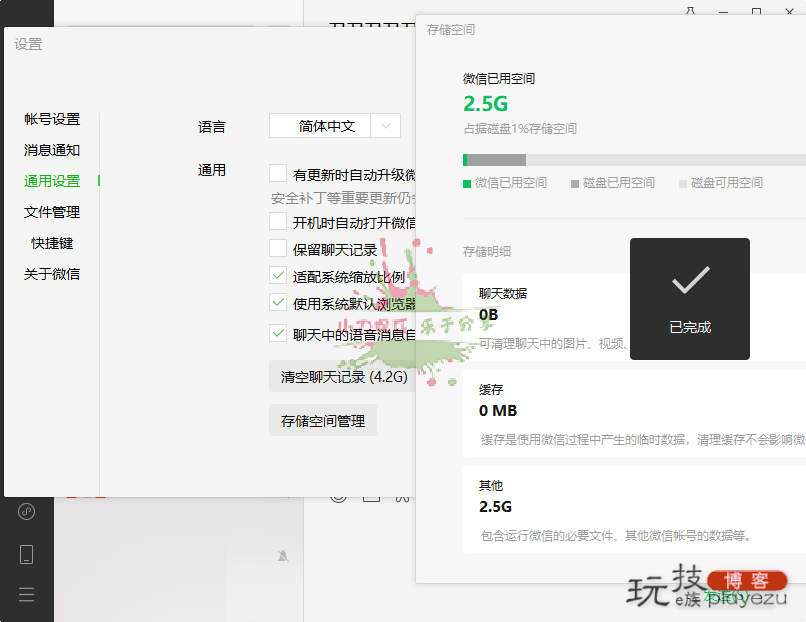Screen dimensions: 806x622
Task: Open the mini programs icon in WeChat sidebar
Action: 26,511
